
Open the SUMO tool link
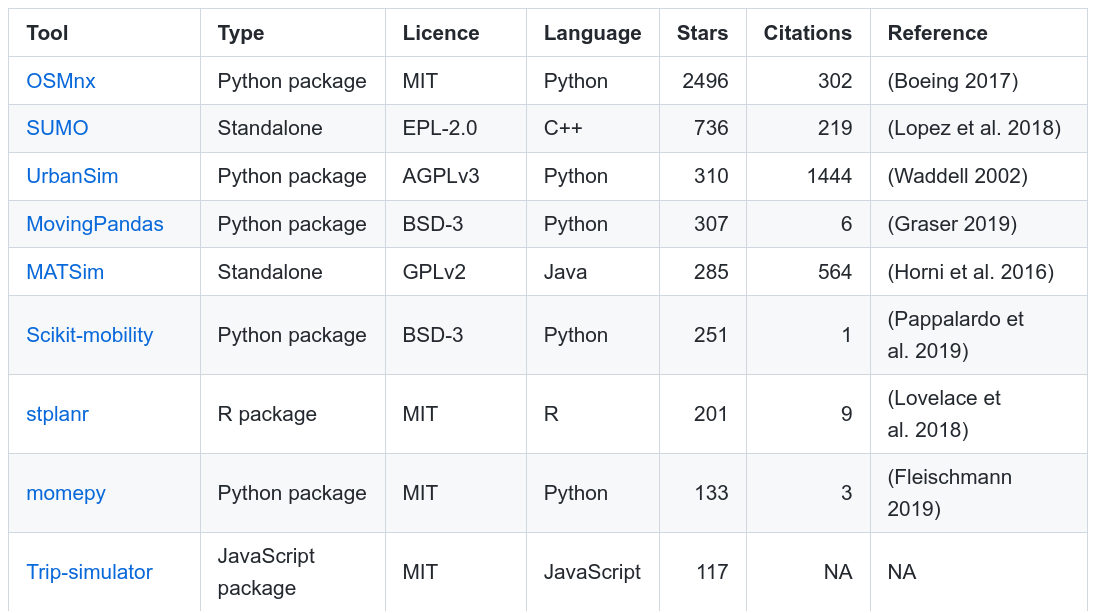tap(57, 128)
